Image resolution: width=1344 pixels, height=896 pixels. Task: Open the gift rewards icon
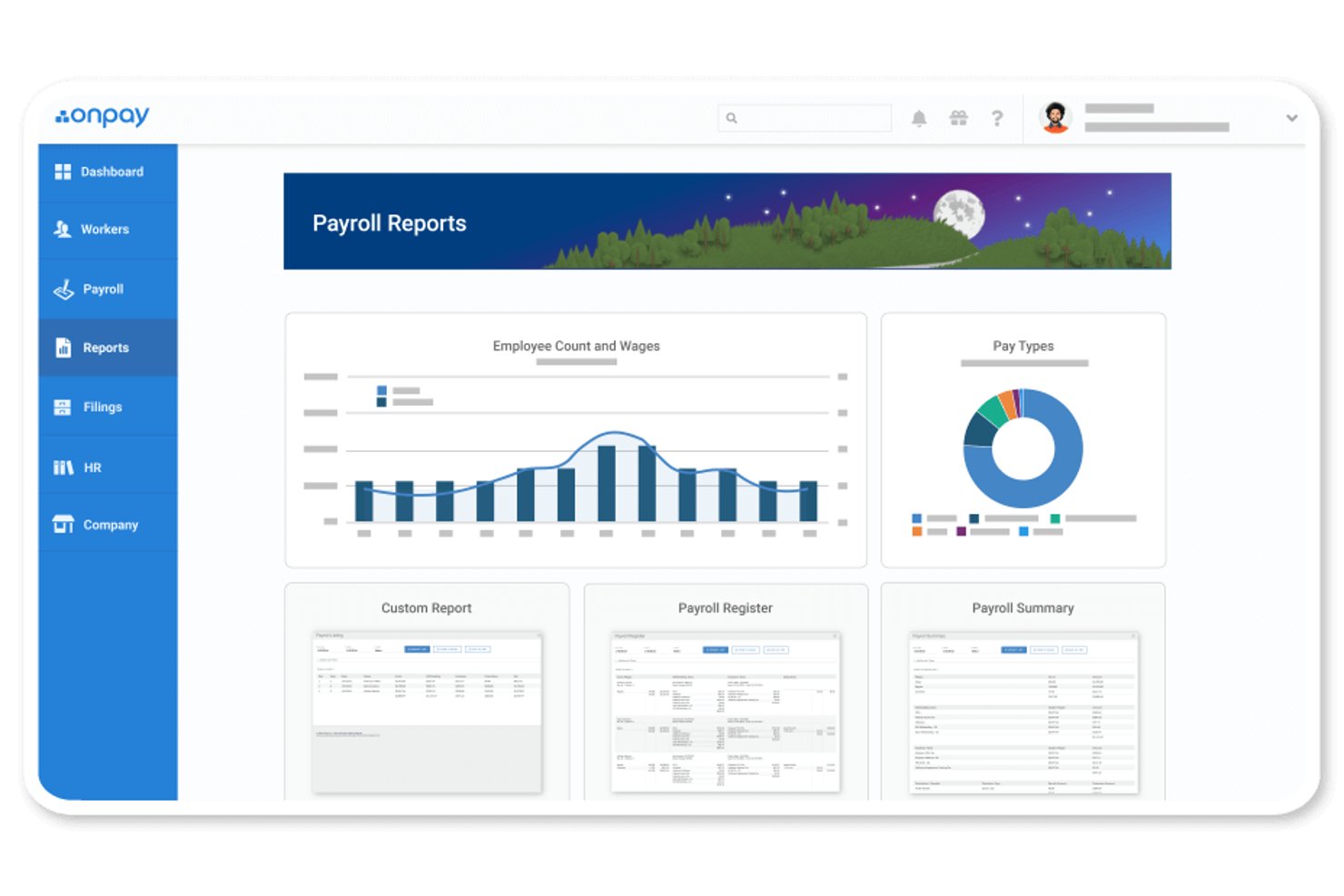958,118
